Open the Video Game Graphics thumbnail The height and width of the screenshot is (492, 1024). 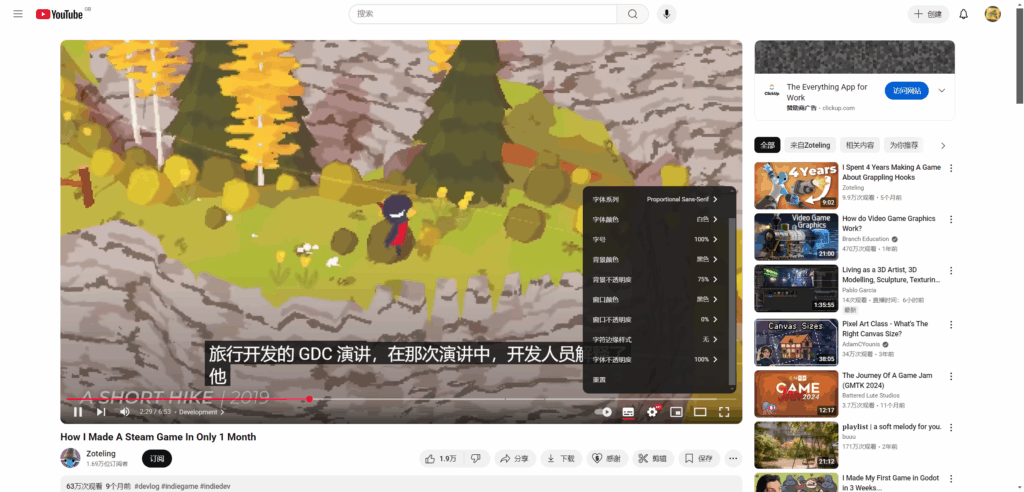796,237
